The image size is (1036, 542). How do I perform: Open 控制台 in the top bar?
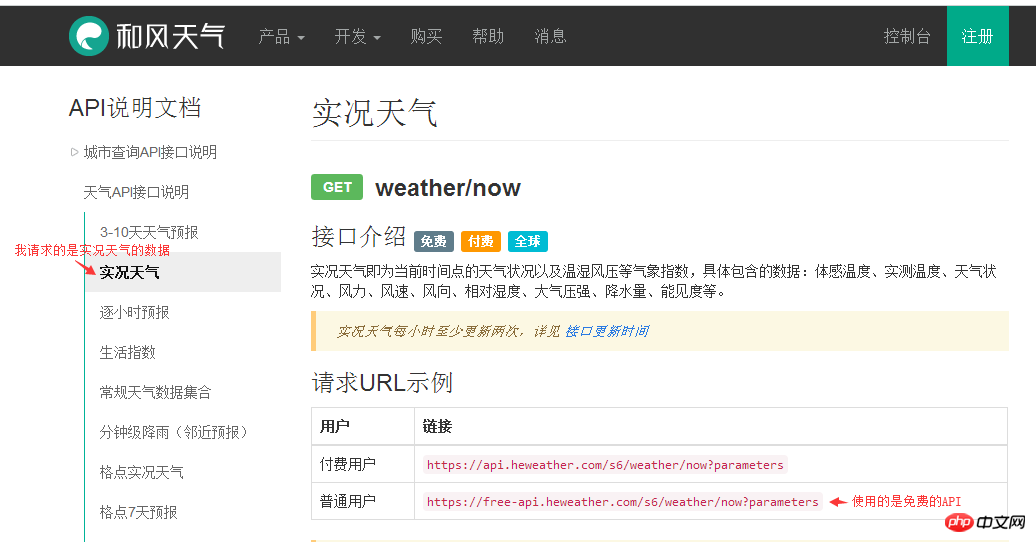pyautogui.click(x=907, y=36)
